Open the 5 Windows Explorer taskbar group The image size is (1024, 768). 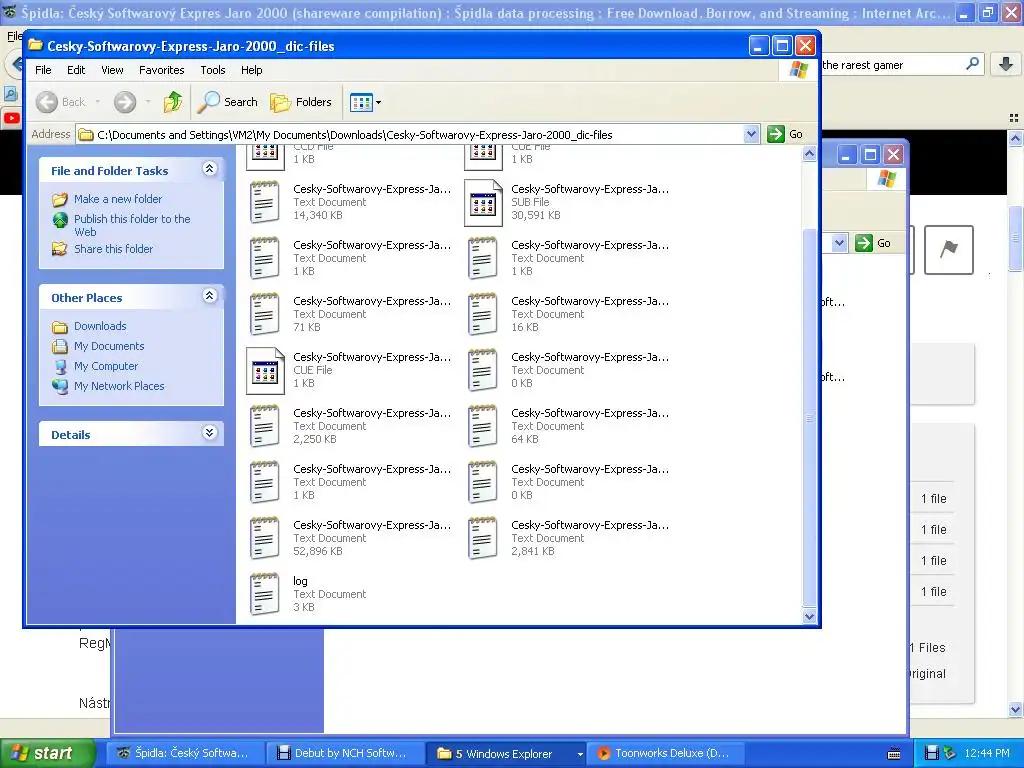pyautogui.click(x=505, y=753)
